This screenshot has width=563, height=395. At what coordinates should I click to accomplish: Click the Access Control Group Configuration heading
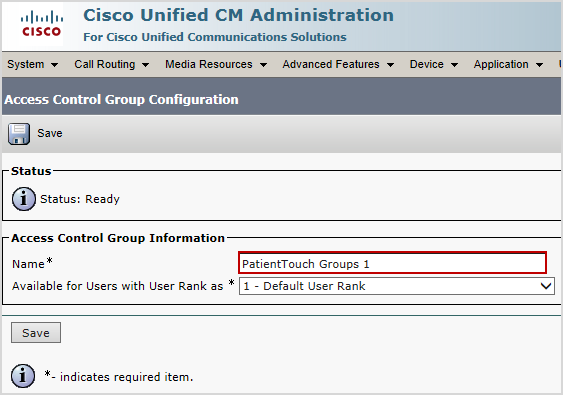121,99
